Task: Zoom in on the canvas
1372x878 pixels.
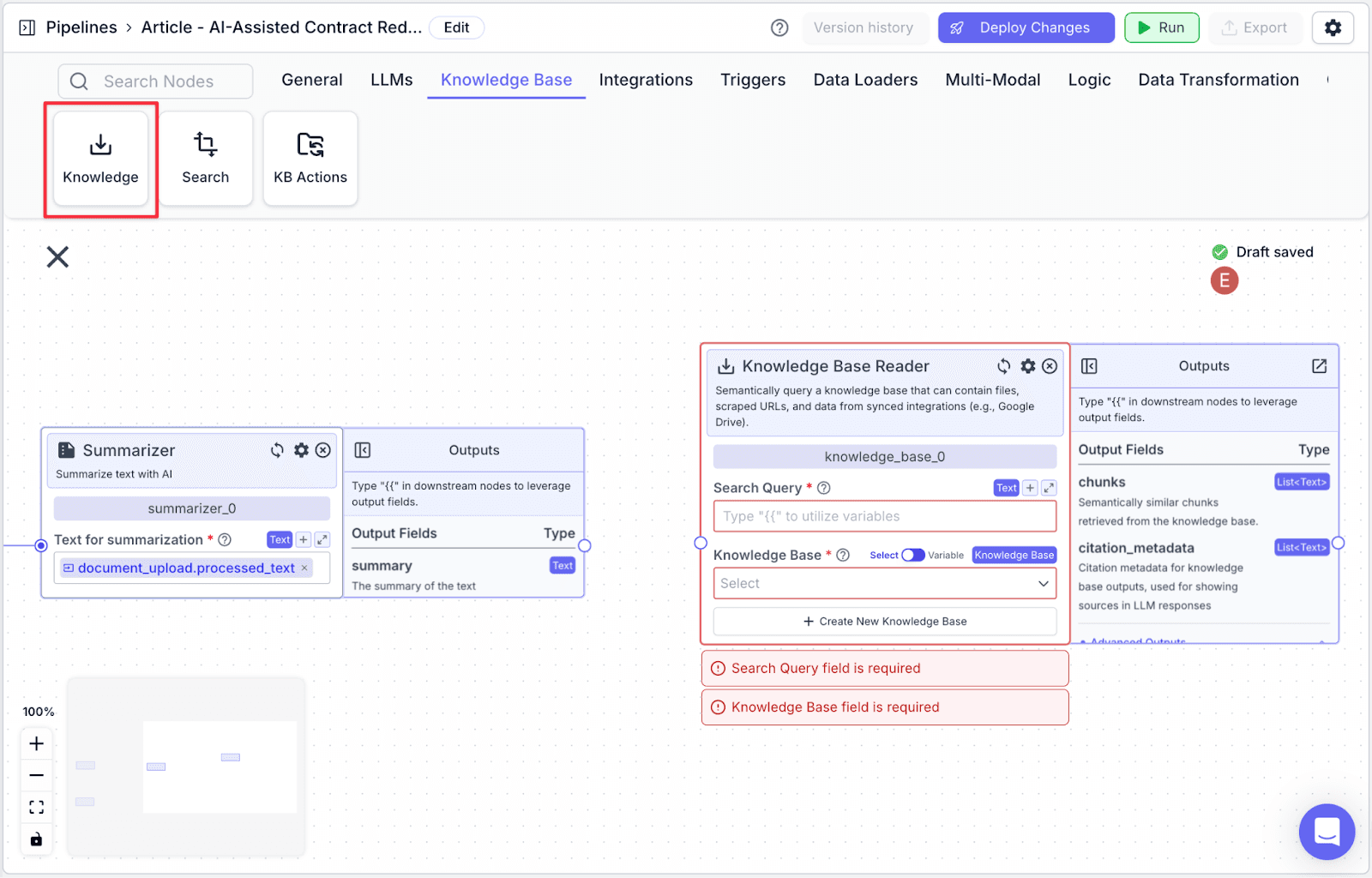Action: [x=36, y=743]
